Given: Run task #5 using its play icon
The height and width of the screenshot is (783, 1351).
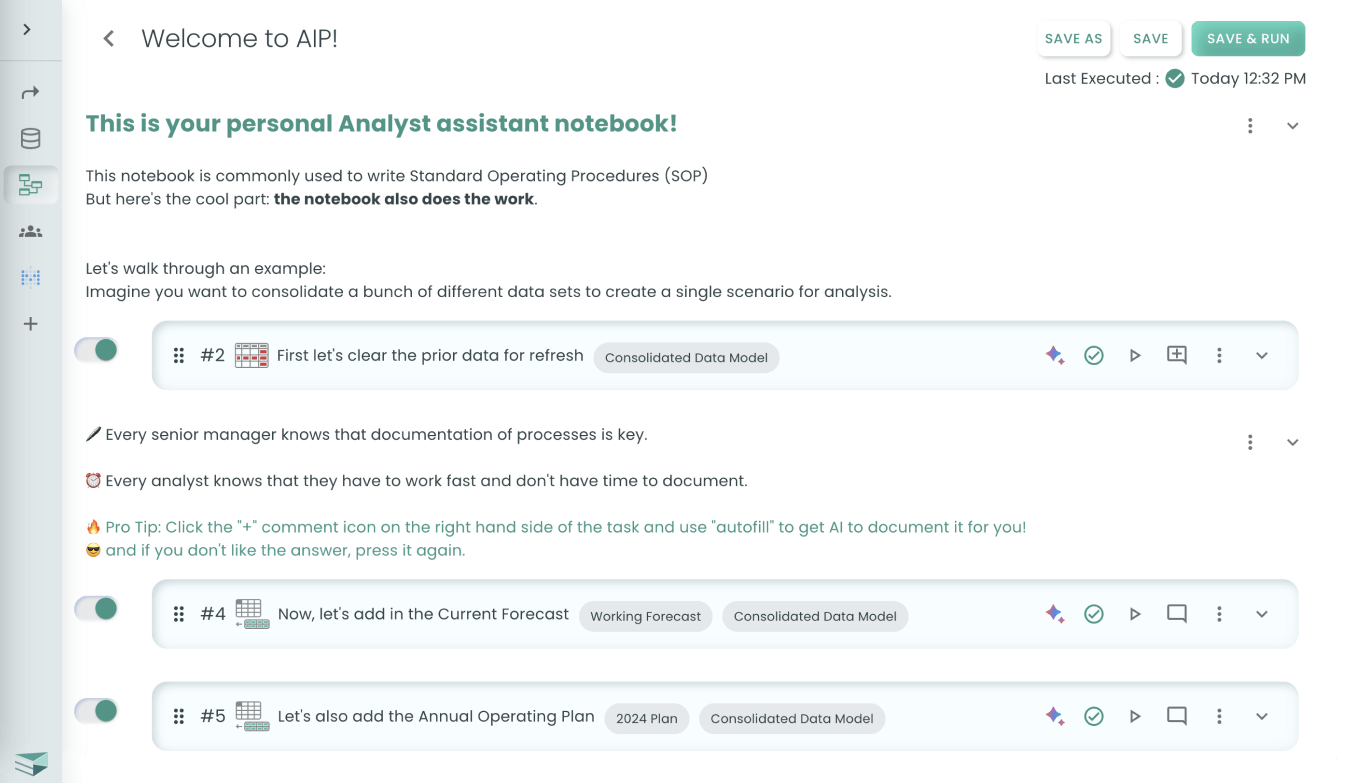Looking at the screenshot, I should pos(1135,716).
